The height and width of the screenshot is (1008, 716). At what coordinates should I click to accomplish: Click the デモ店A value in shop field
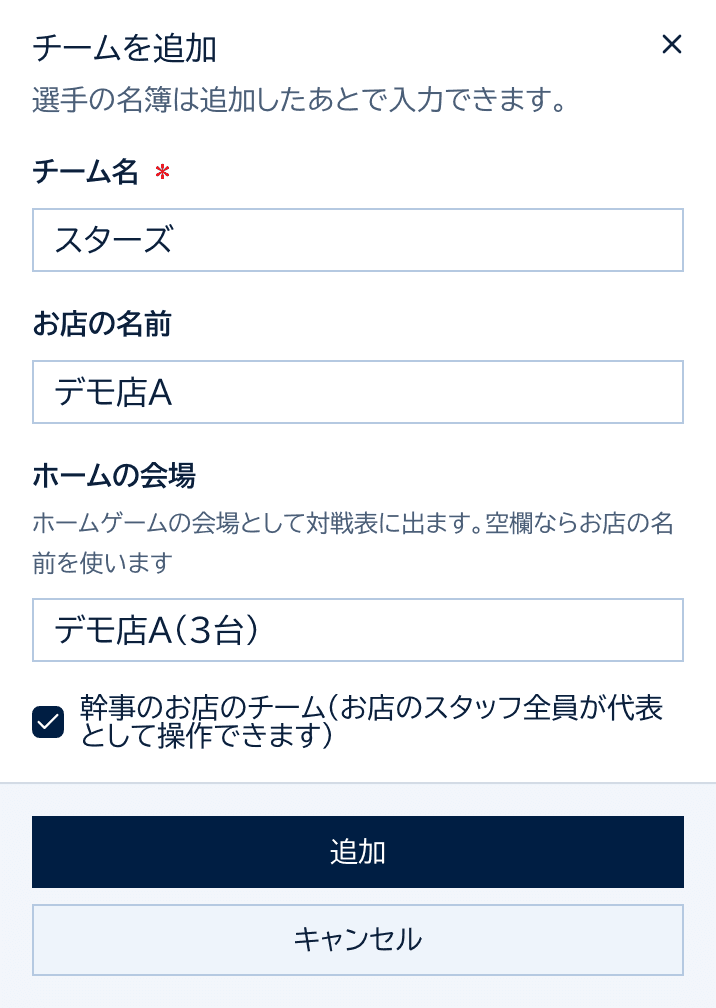(x=114, y=392)
